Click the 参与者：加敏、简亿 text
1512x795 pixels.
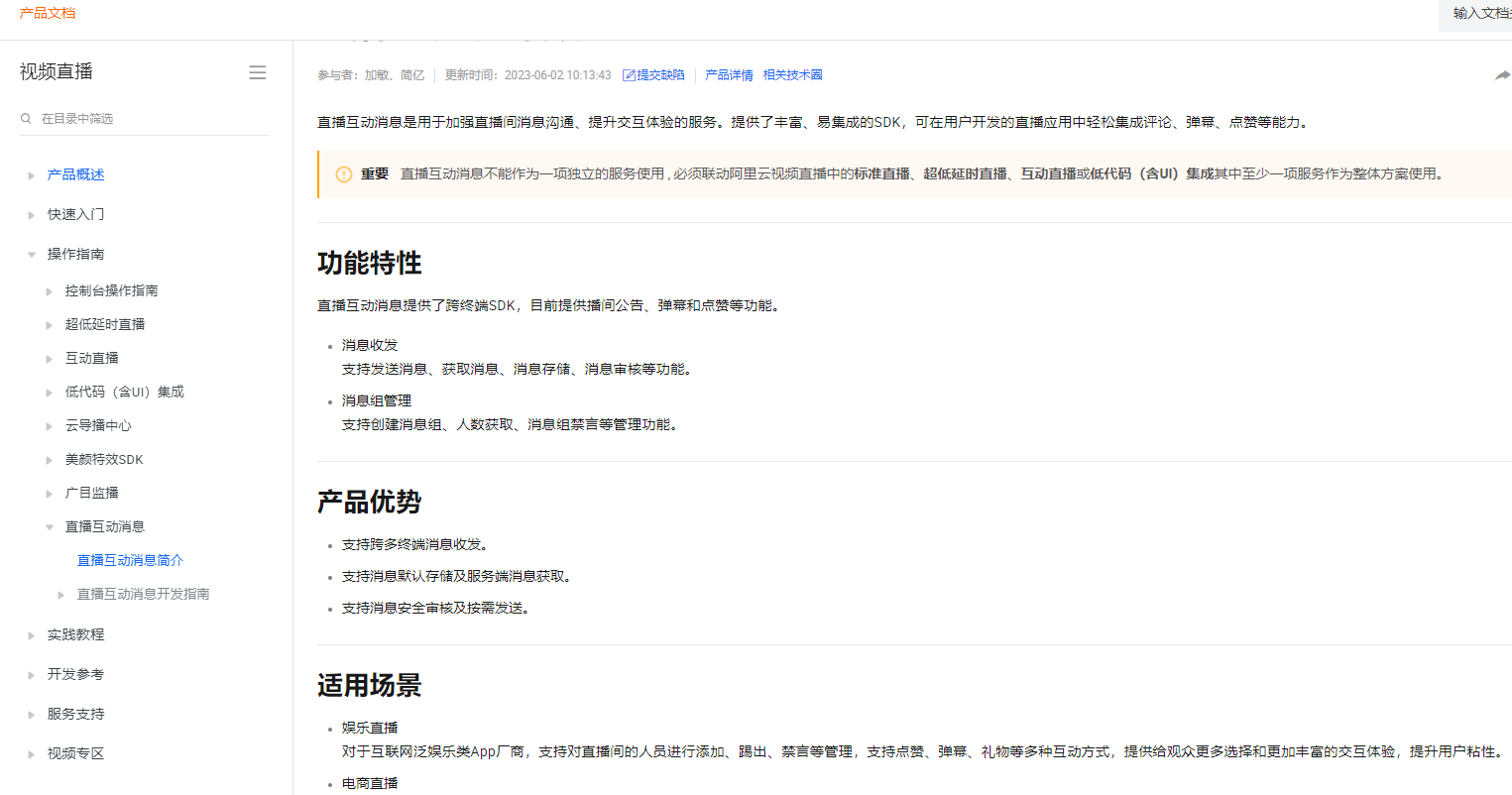coord(371,75)
